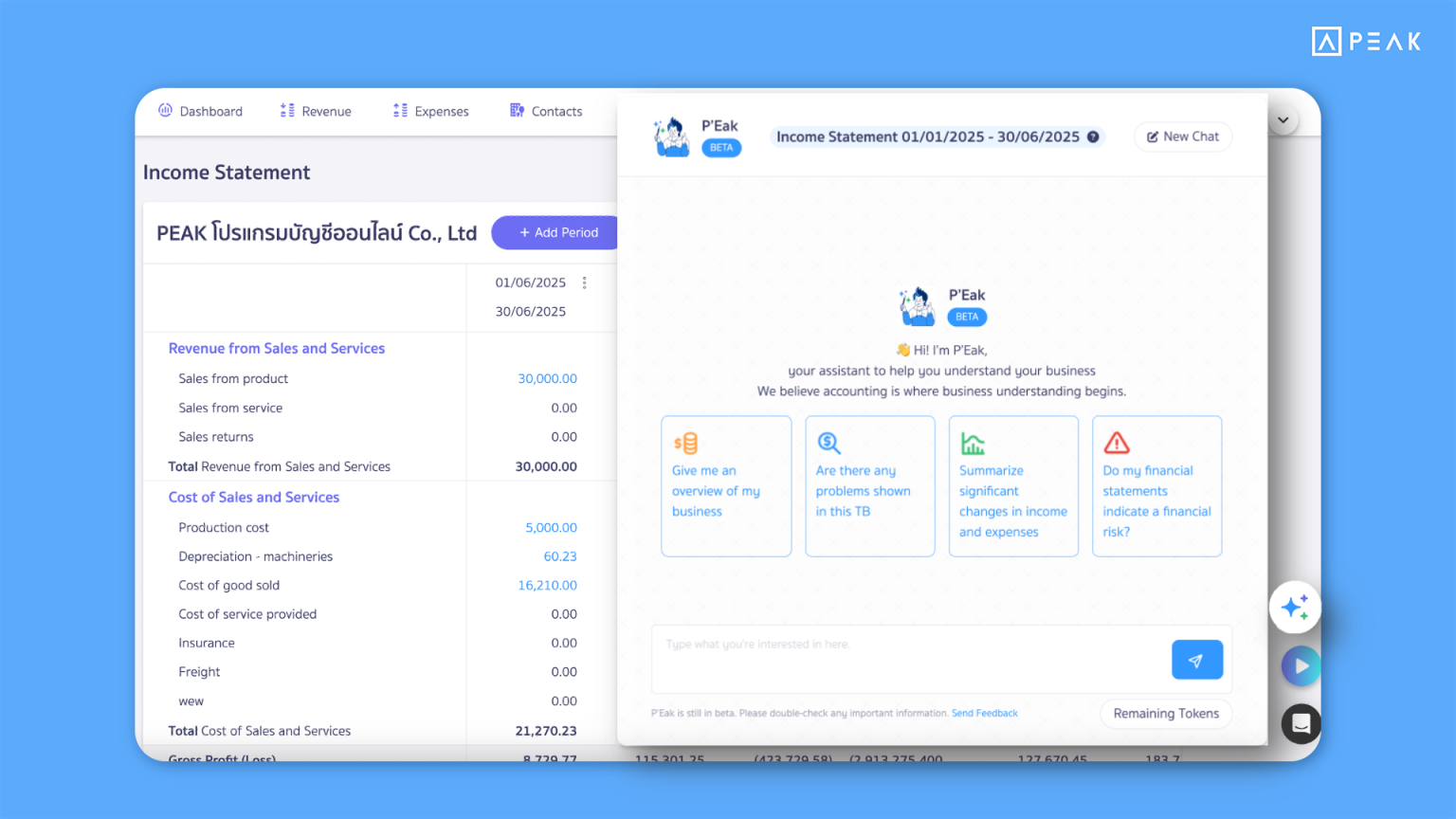Click the 'Sales returns' row label

(x=216, y=437)
